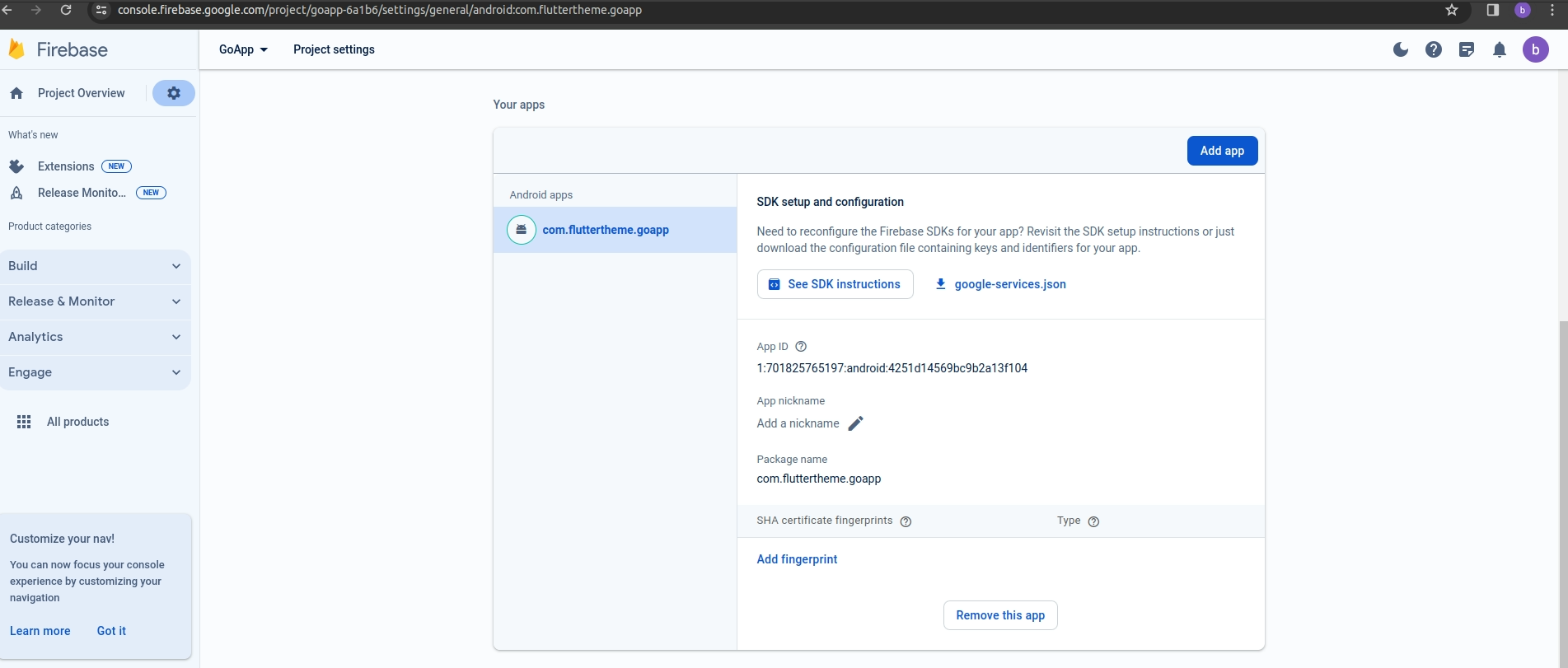The height and width of the screenshot is (668, 1568).
Task: Open the help question mark icon
Action: click(x=1433, y=49)
